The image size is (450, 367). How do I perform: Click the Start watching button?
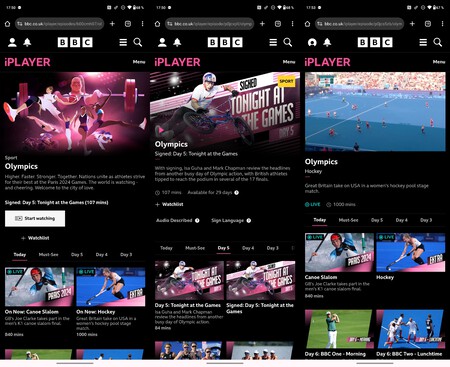[x=35, y=218]
